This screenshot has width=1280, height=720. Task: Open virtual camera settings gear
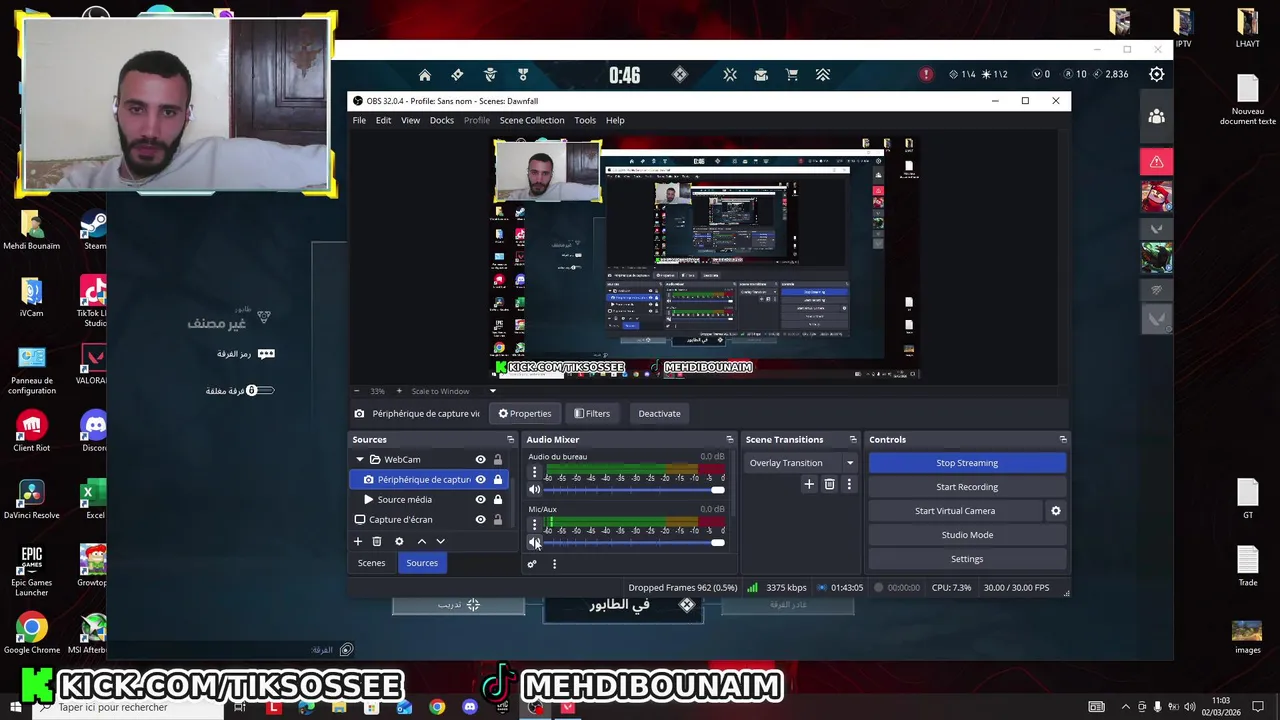pyautogui.click(x=1055, y=511)
